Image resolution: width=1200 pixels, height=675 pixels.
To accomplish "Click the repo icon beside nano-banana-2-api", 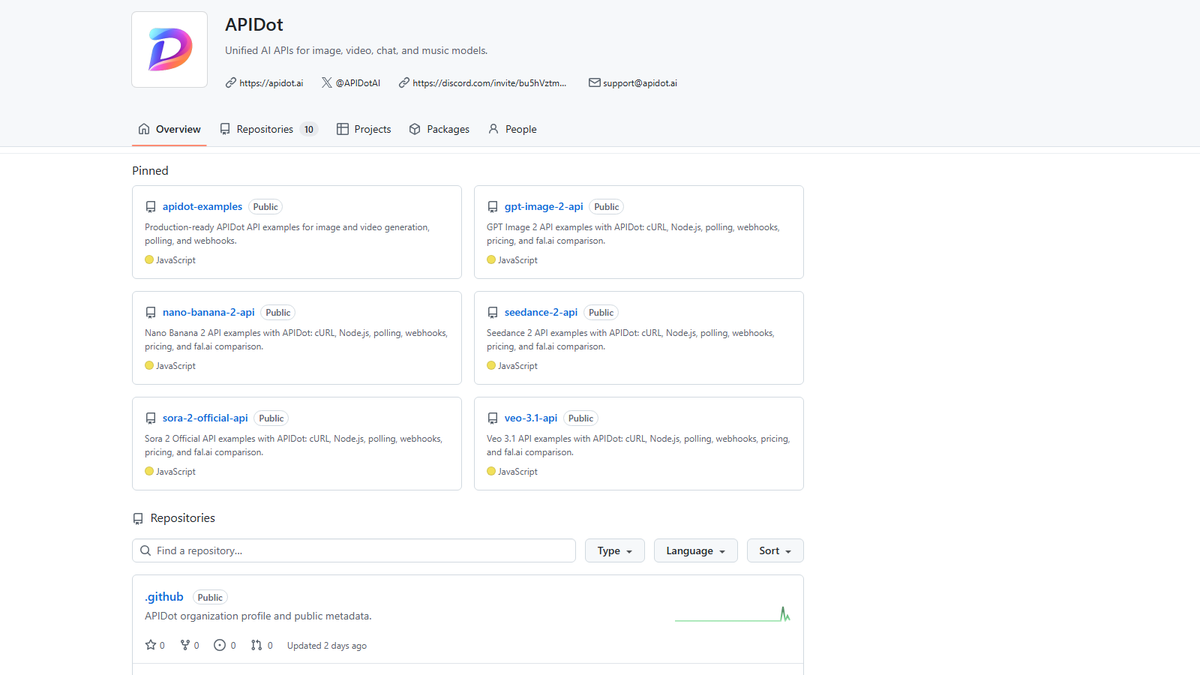I will point(151,313).
